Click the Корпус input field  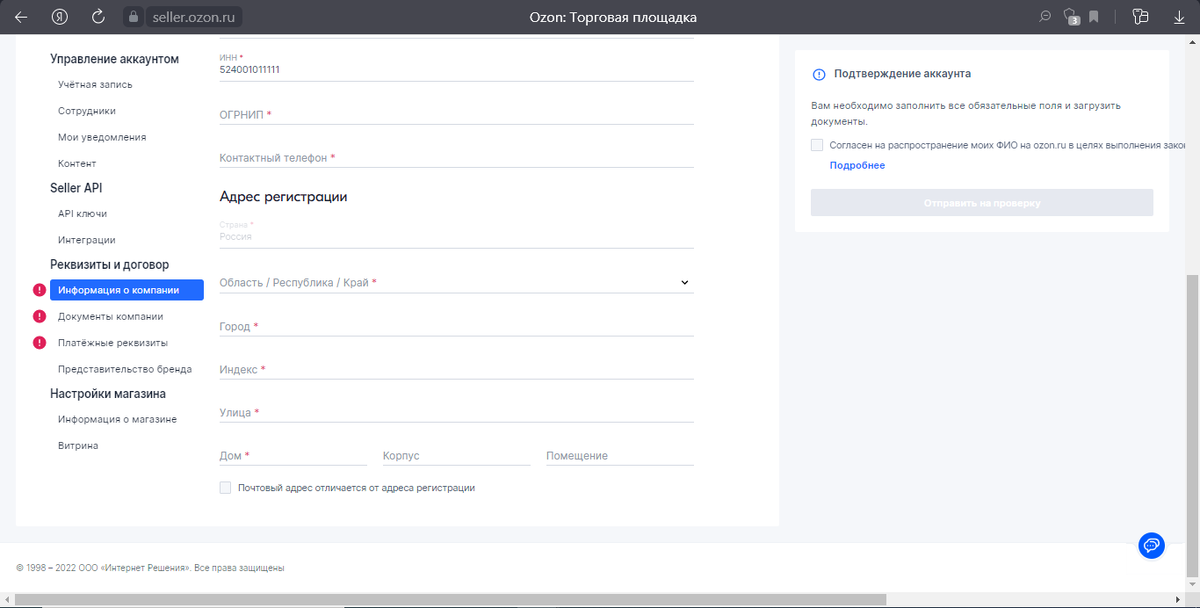coord(456,455)
